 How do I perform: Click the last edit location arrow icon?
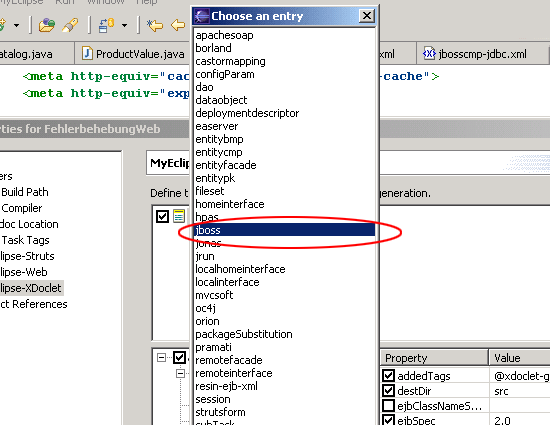pos(155,25)
